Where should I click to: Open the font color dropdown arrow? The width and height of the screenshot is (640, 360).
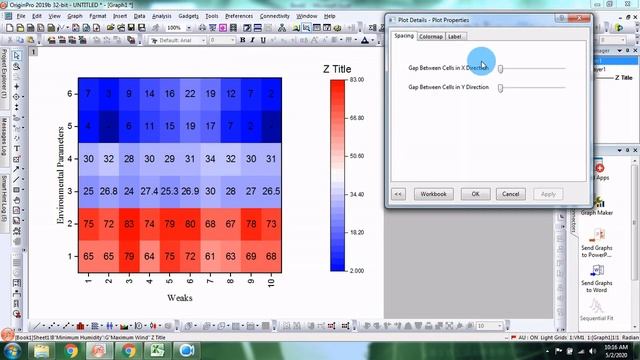pos(373,40)
